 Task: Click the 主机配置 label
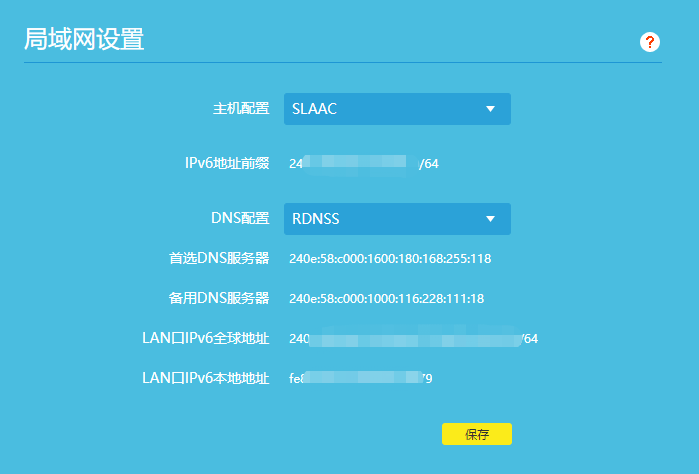241,108
